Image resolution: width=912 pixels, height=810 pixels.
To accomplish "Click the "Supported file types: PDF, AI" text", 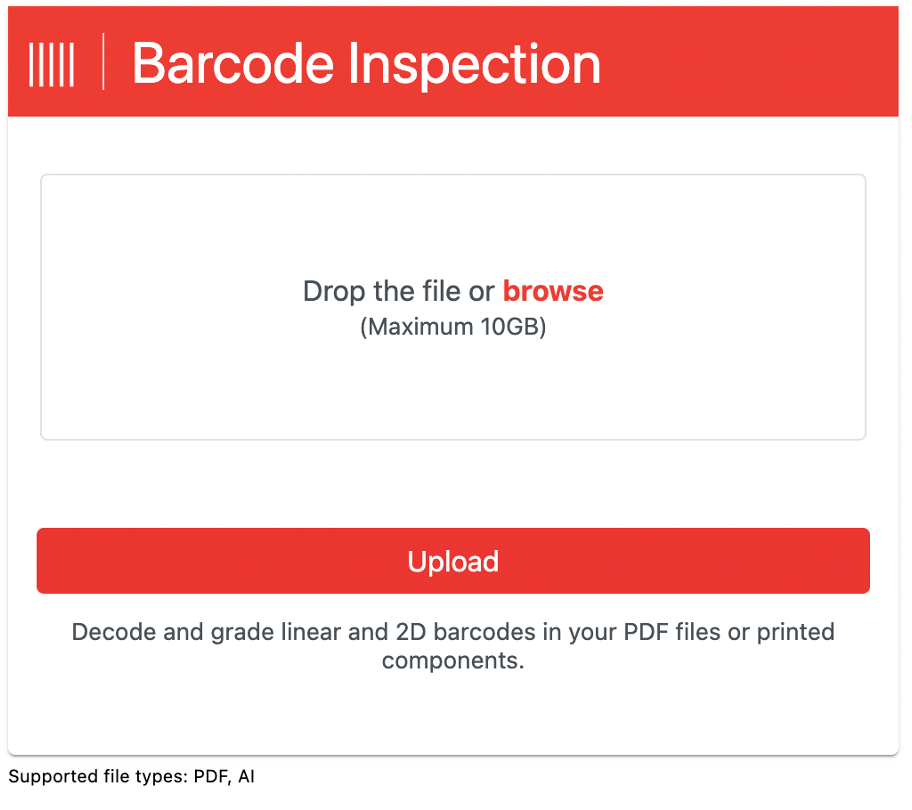I will point(131,776).
